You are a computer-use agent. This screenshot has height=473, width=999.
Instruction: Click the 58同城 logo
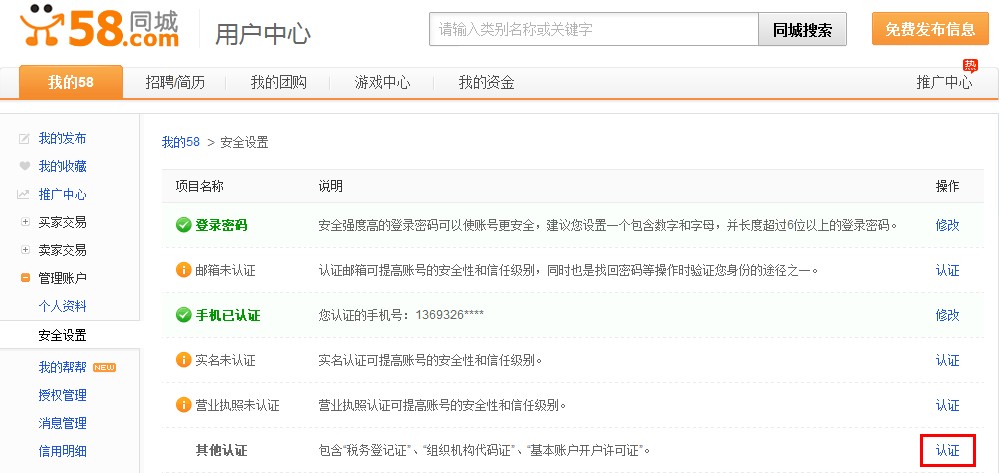pyautogui.click(x=100, y=29)
